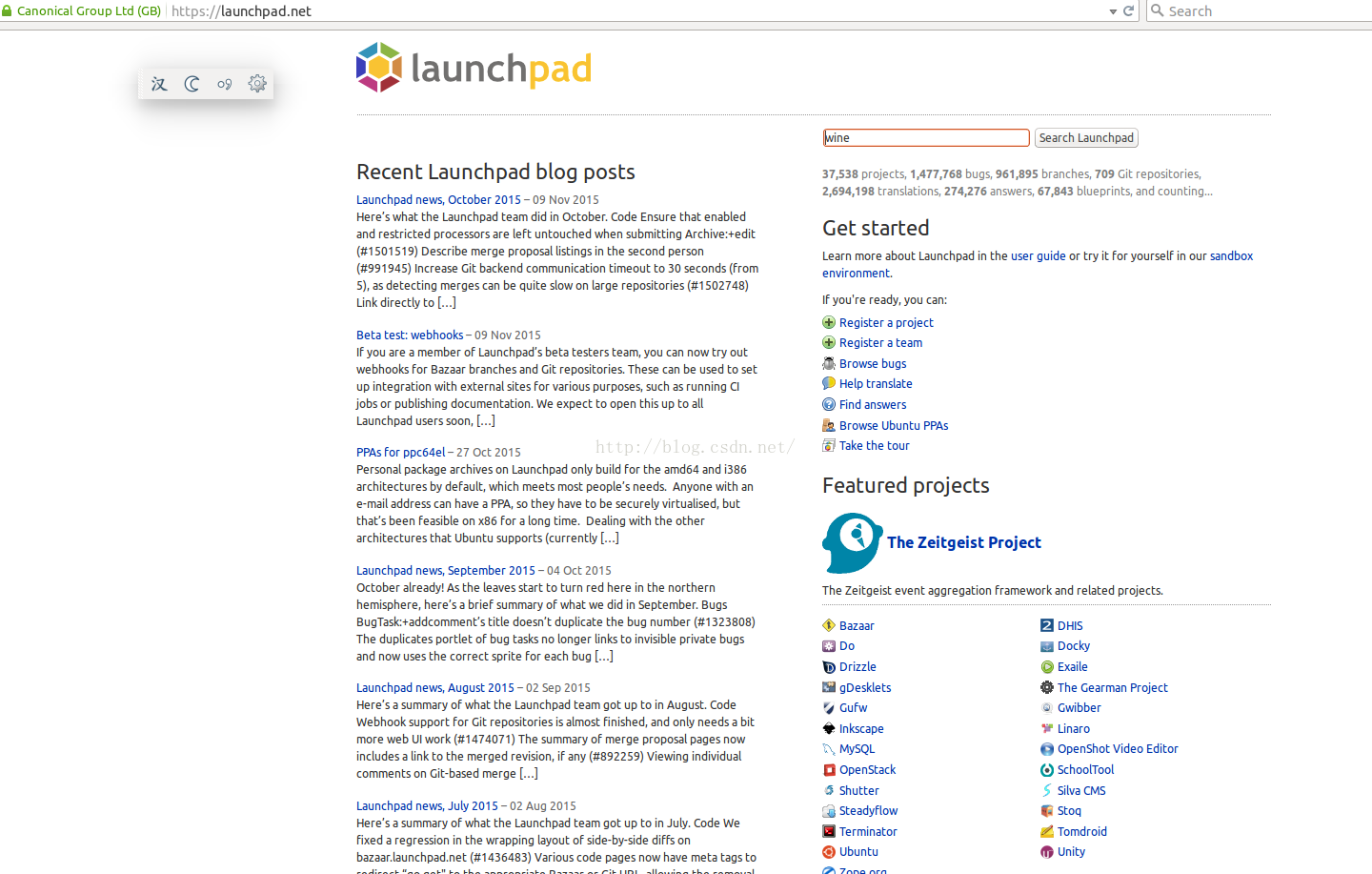Viewport: 1372px width, 874px height.
Task: Click the Search Launchpad button
Action: click(x=1086, y=137)
